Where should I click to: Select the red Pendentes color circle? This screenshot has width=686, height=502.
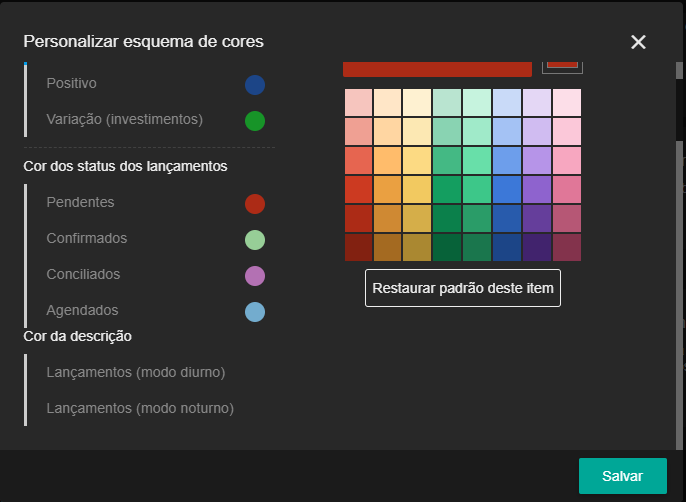pyautogui.click(x=255, y=203)
